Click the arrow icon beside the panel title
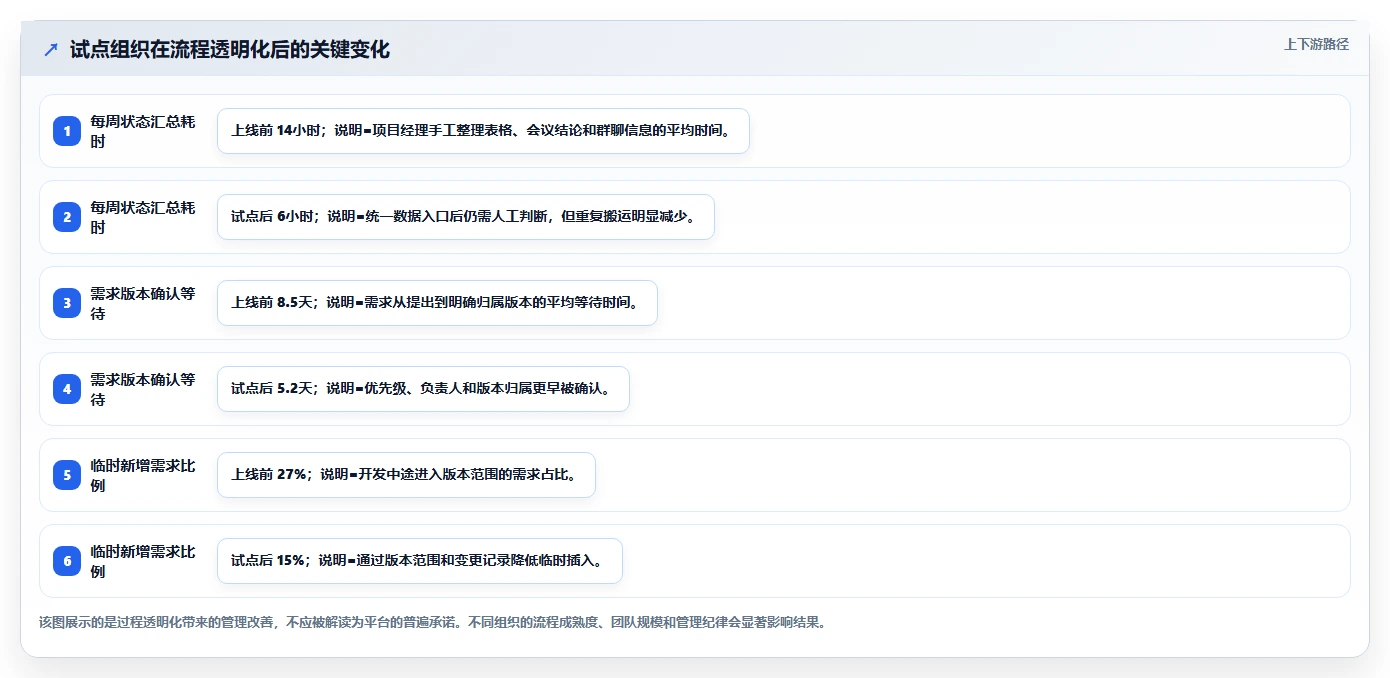This screenshot has width=1390, height=678. [x=51, y=49]
